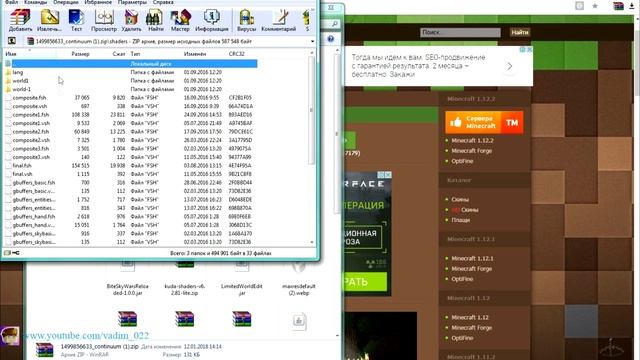Open the Minecraft 1.12.1 link
Screen dimensions: 640x360
(x=472, y=258)
